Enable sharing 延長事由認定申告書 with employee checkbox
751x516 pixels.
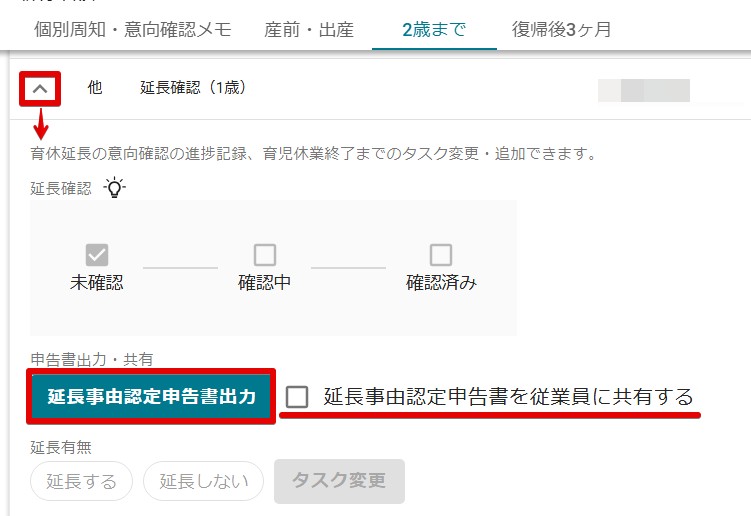[x=296, y=397]
